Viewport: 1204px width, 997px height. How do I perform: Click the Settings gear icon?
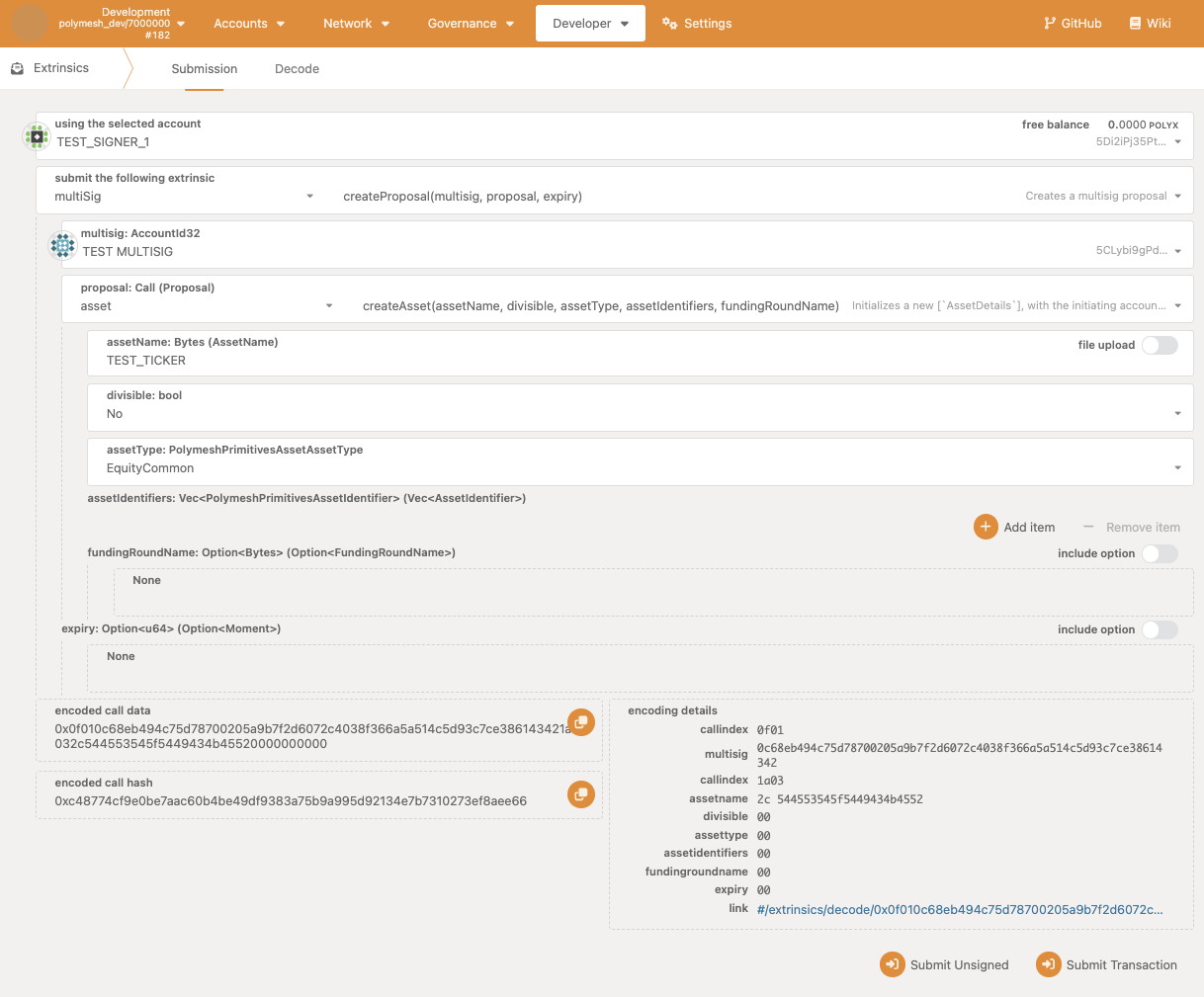(x=669, y=23)
